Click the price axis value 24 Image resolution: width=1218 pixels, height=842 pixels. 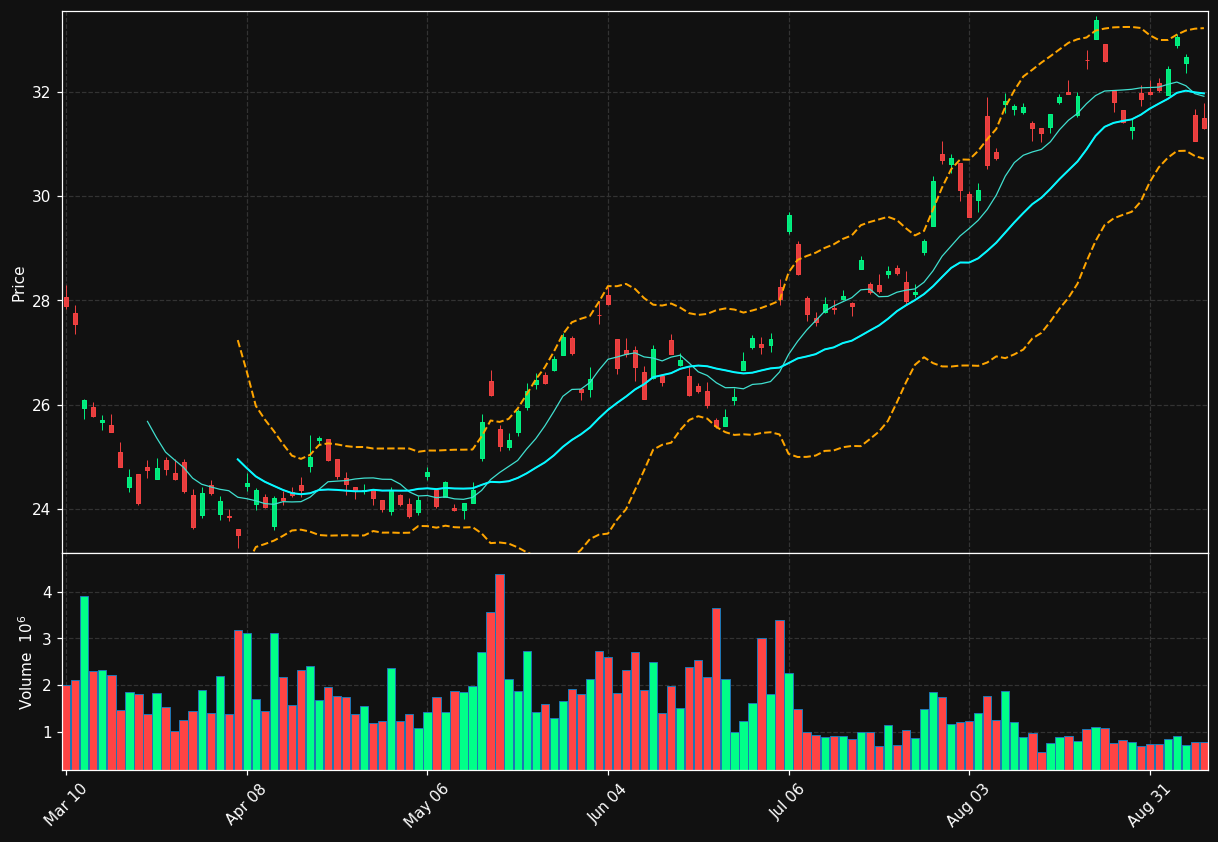tap(40, 509)
